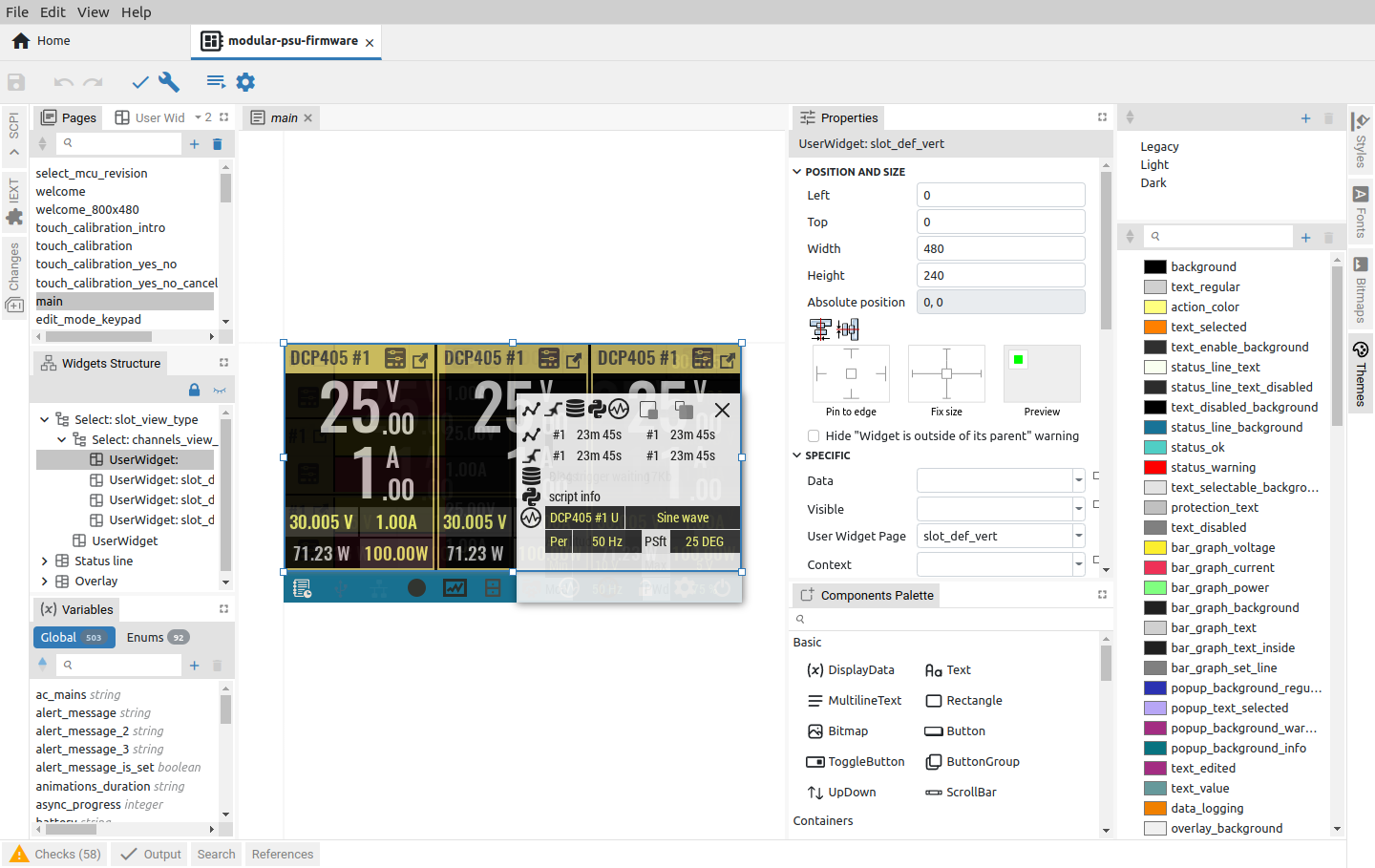Open the Fonts side panel
Viewport: 1375px width, 868px height.
1361,211
